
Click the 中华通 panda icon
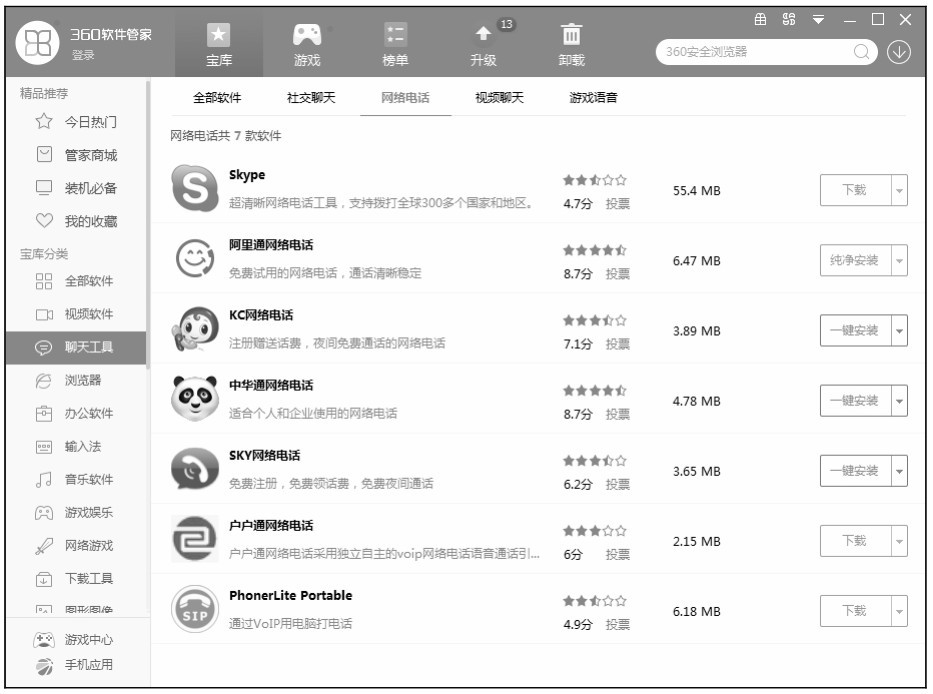pos(195,399)
